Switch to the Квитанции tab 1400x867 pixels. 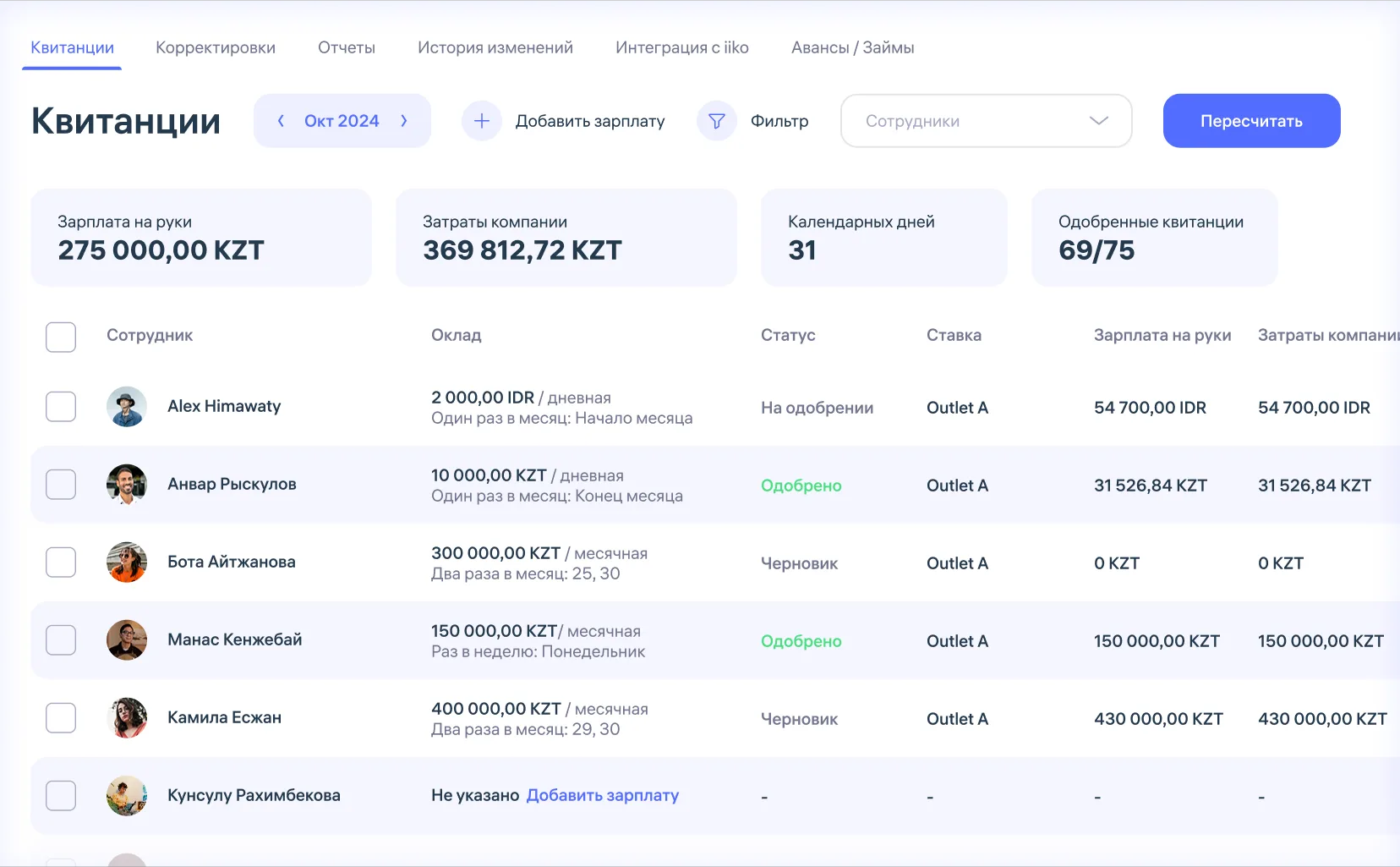tap(73, 47)
